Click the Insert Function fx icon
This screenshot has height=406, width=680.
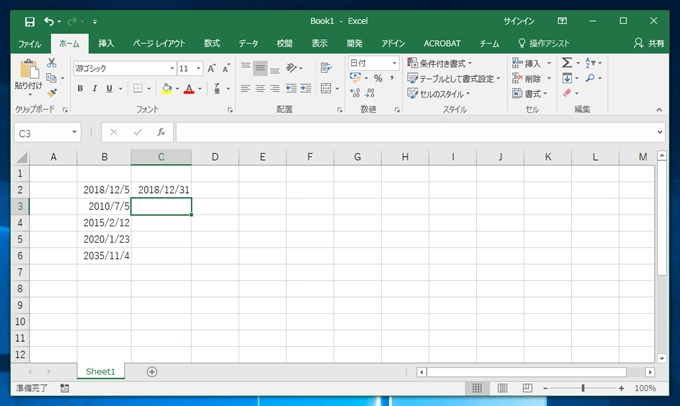pyautogui.click(x=161, y=132)
